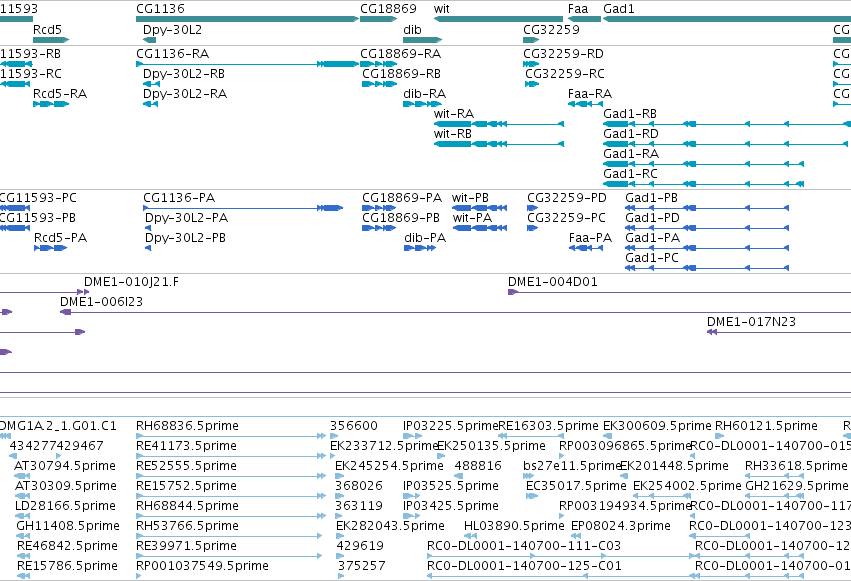
Task: Select the CG32259 gene label
Action: point(551,29)
